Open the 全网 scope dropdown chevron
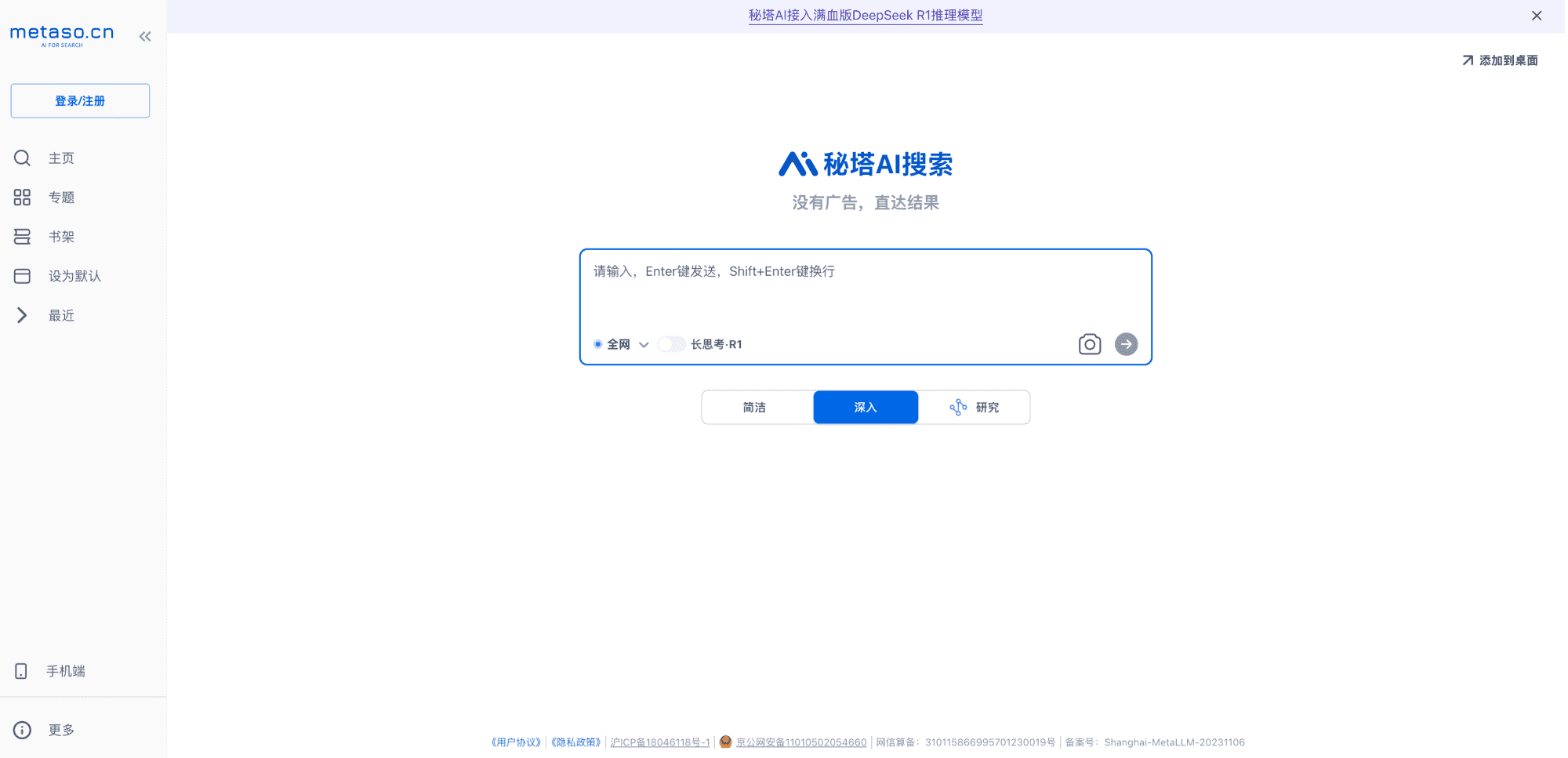 click(x=644, y=345)
